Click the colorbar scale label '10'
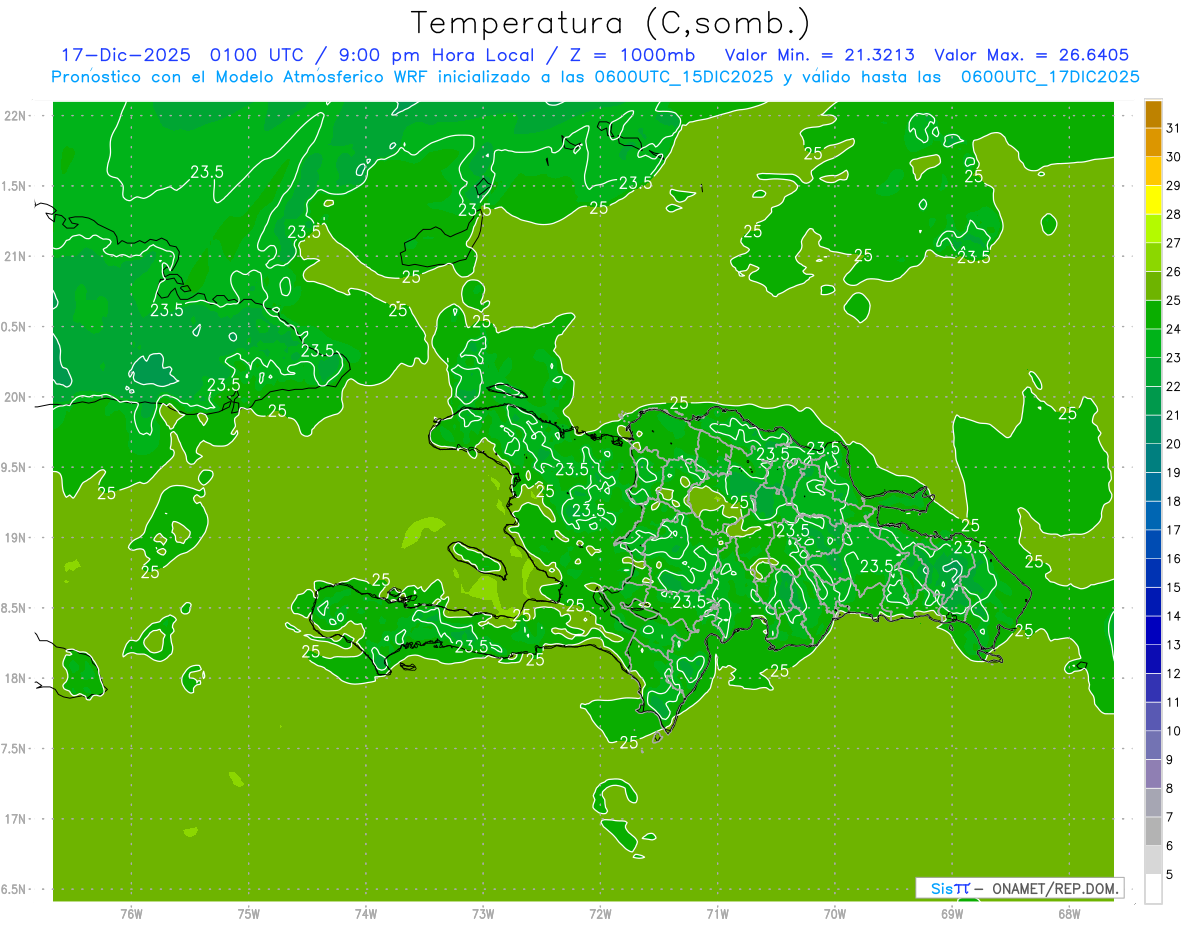The width and height of the screenshot is (1200, 927). pos(1174,731)
